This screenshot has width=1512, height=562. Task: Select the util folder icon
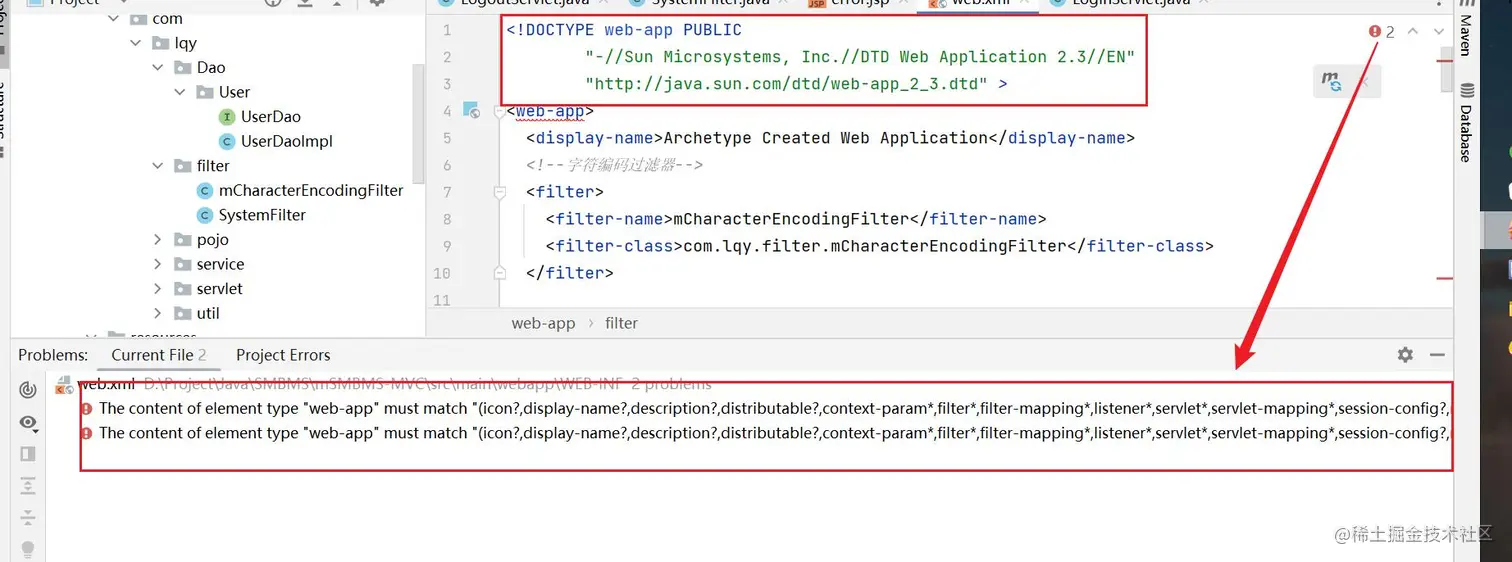[x=182, y=313]
